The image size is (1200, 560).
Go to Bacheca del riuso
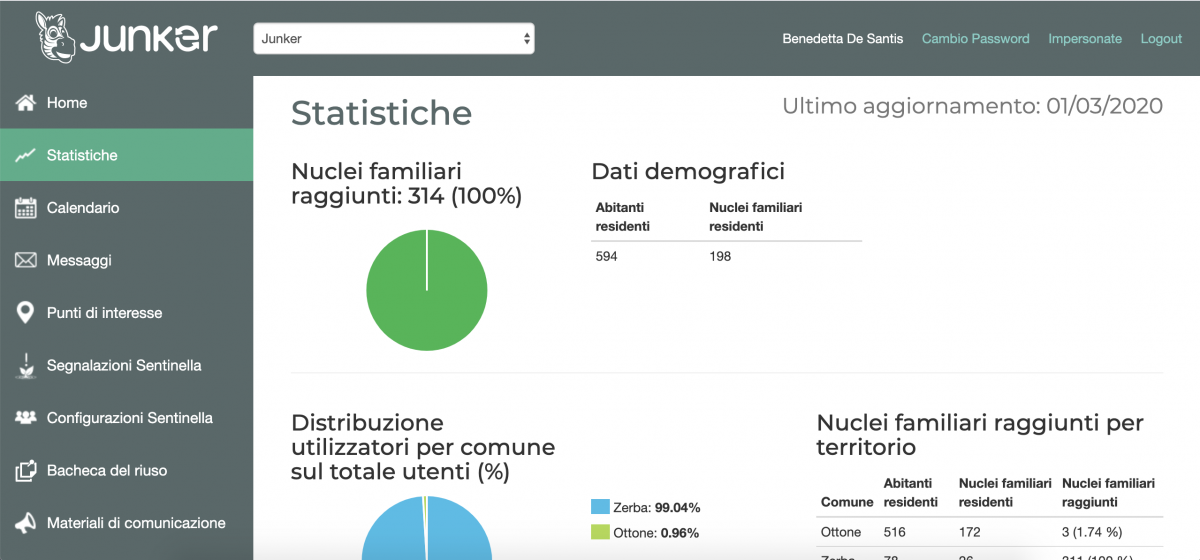[x=126, y=470]
